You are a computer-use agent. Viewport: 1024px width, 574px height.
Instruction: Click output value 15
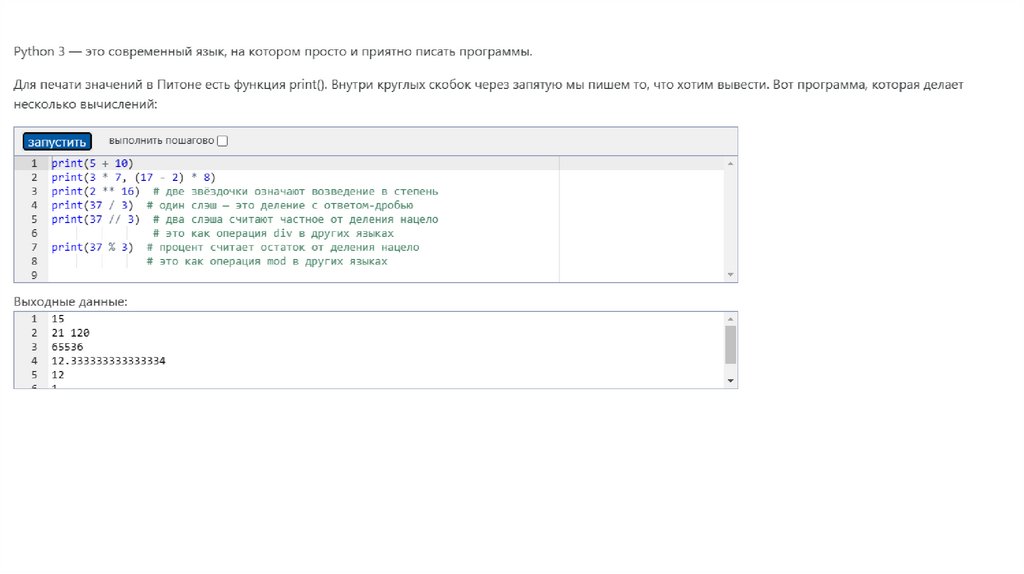pos(58,319)
